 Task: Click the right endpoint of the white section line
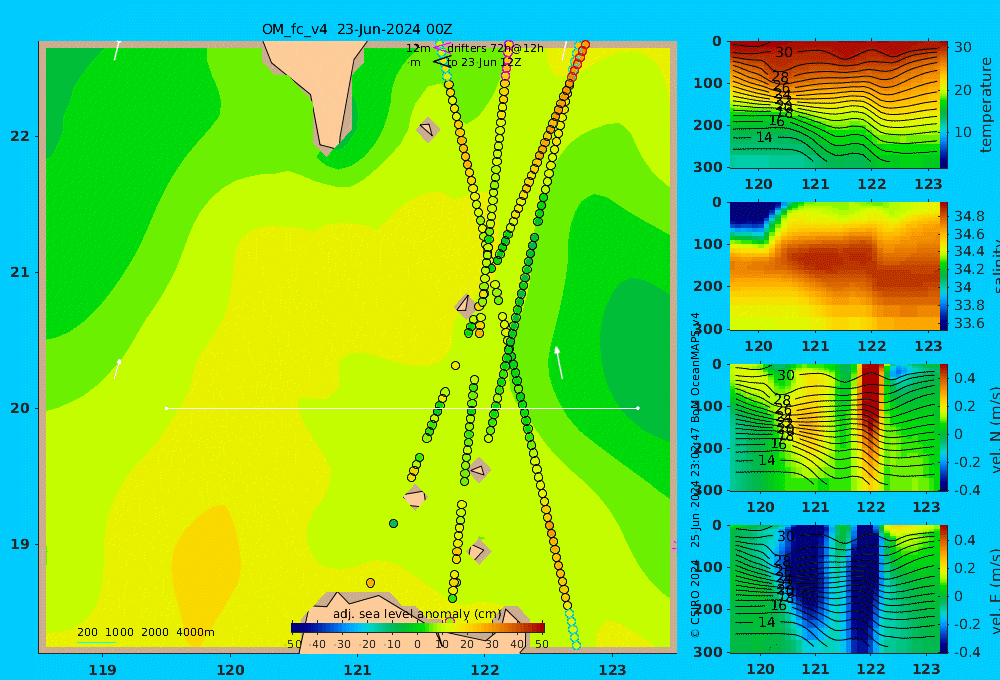[x=638, y=408]
